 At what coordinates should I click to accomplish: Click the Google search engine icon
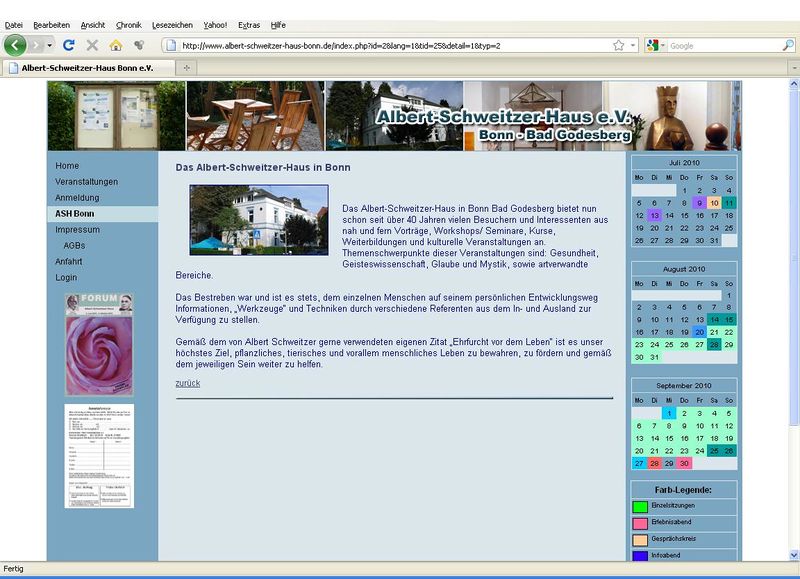pyautogui.click(x=653, y=45)
